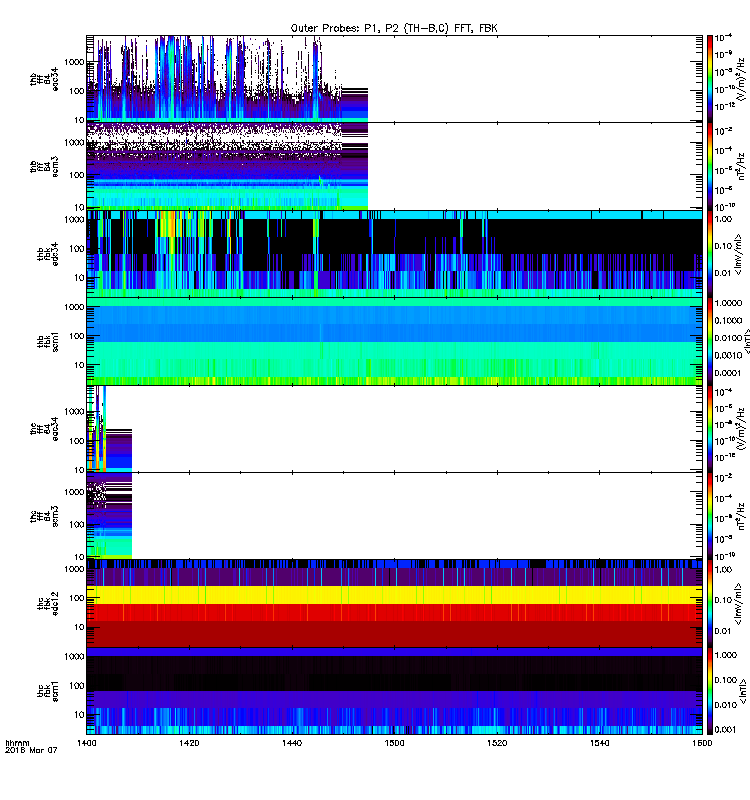Click the thc fff scm3 data block

[109, 516]
